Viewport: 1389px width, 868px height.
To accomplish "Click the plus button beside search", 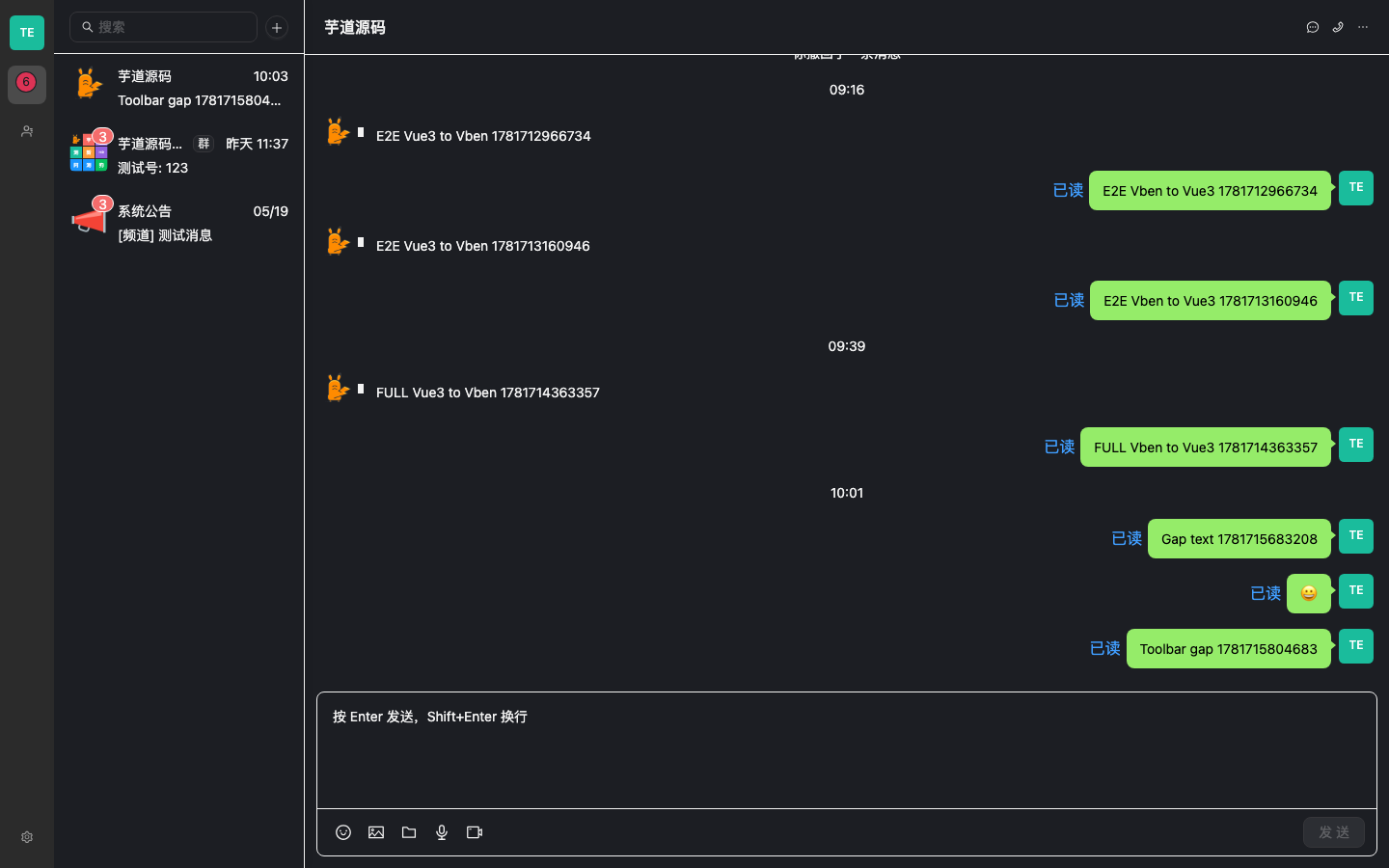I will pyautogui.click(x=277, y=27).
